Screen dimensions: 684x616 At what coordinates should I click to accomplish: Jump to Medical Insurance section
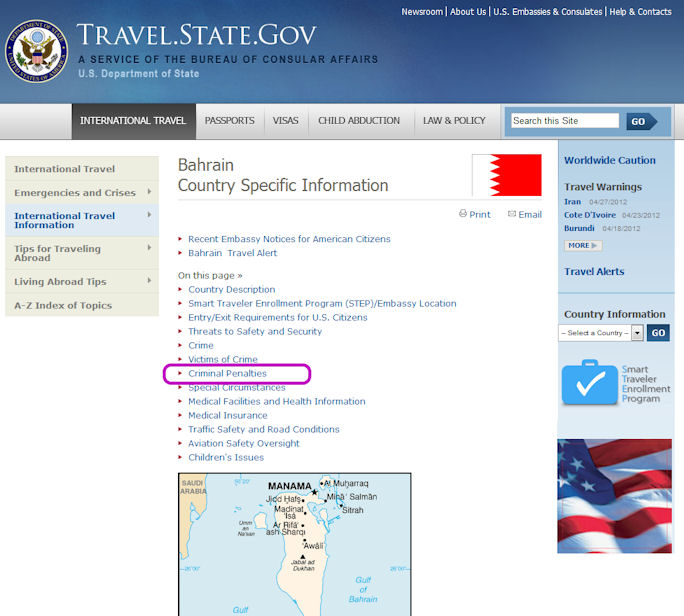(228, 415)
